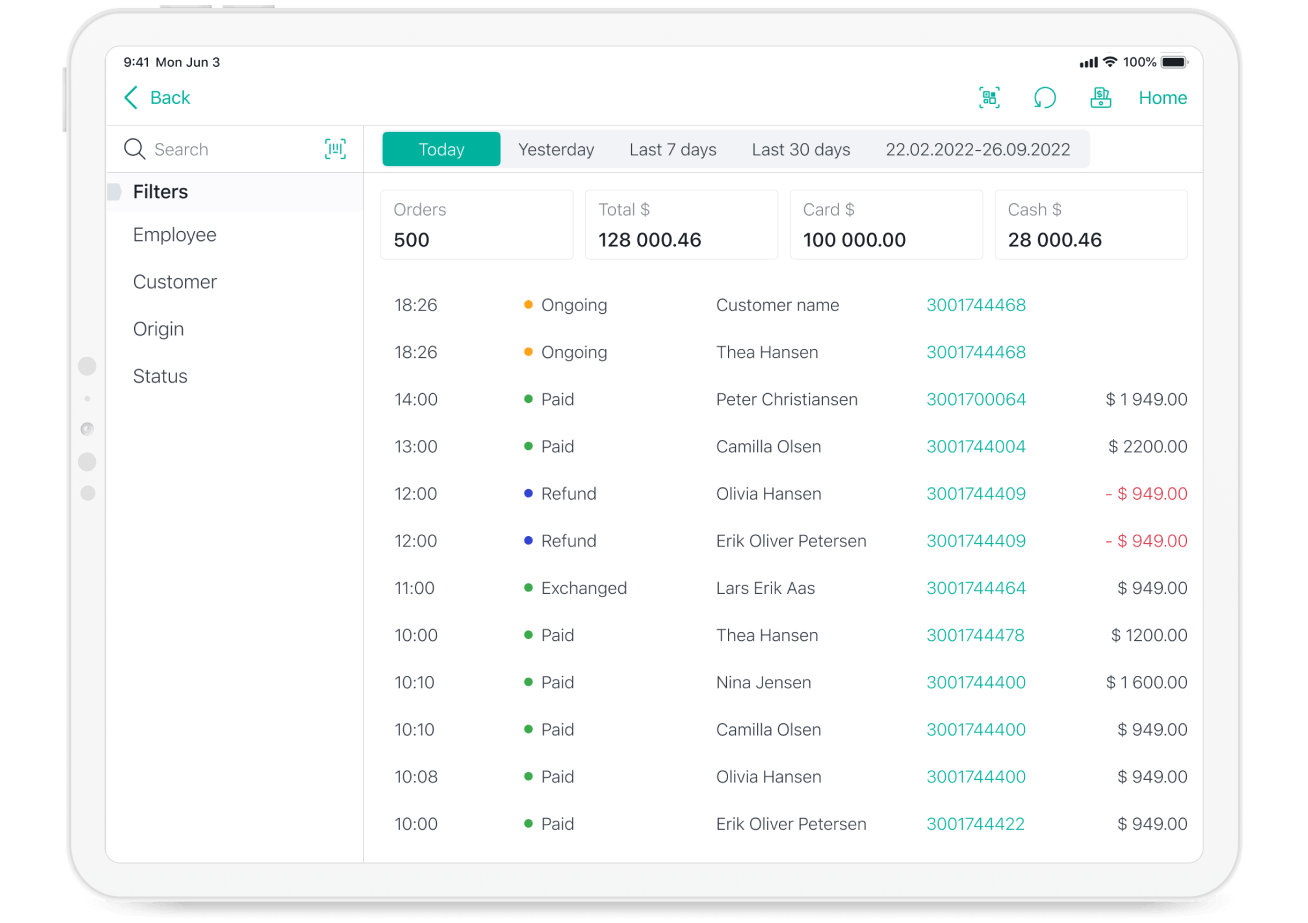Click refund amount for Olivia Hansen
The image size is (1308, 923).
coord(1147,493)
